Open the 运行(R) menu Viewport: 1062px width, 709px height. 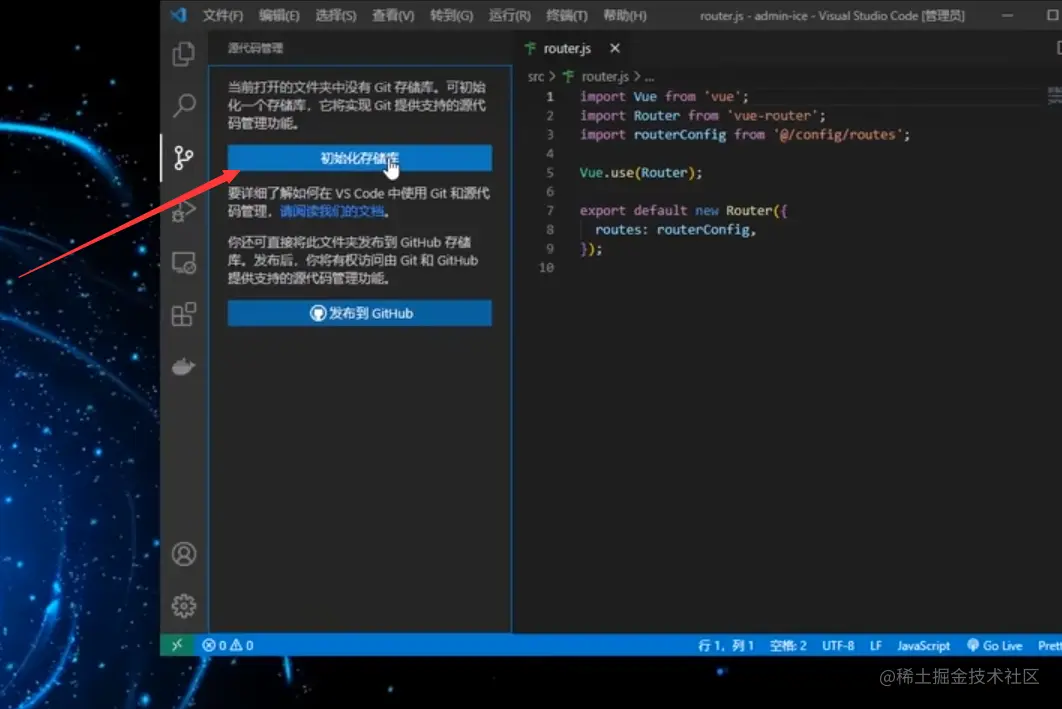coord(509,16)
